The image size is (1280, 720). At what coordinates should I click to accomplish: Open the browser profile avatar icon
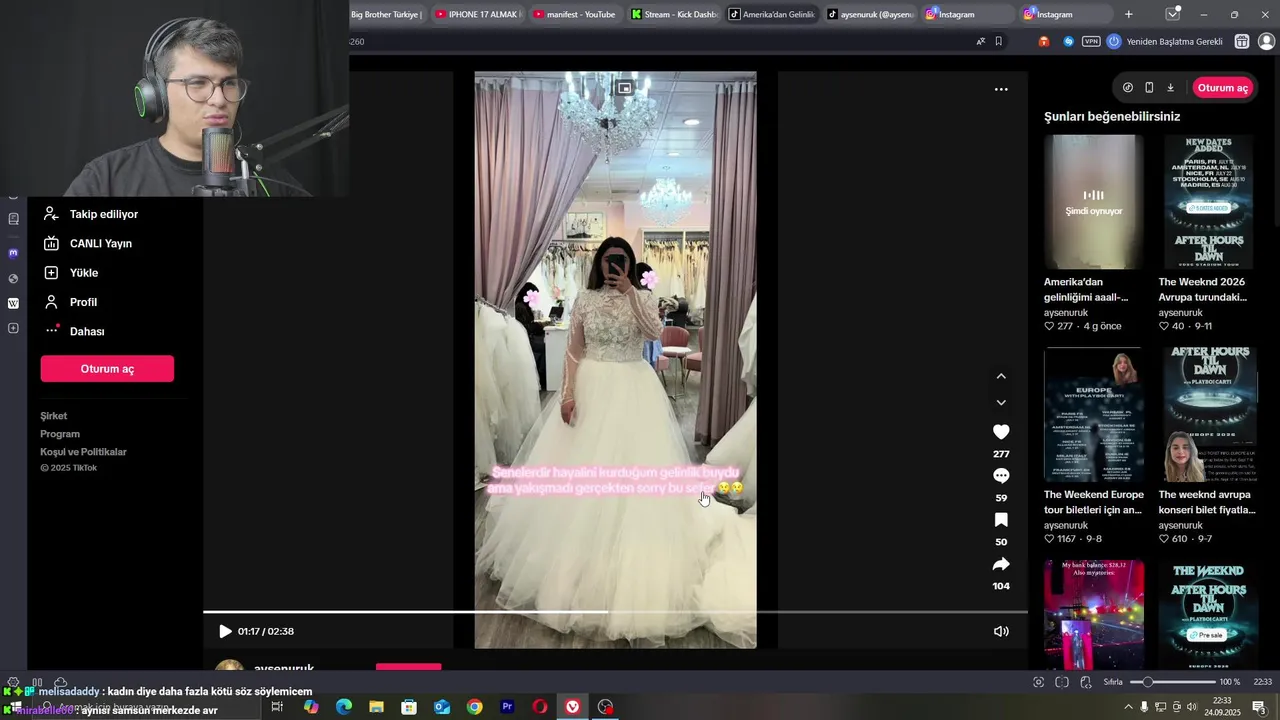pyautogui.click(x=1266, y=42)
